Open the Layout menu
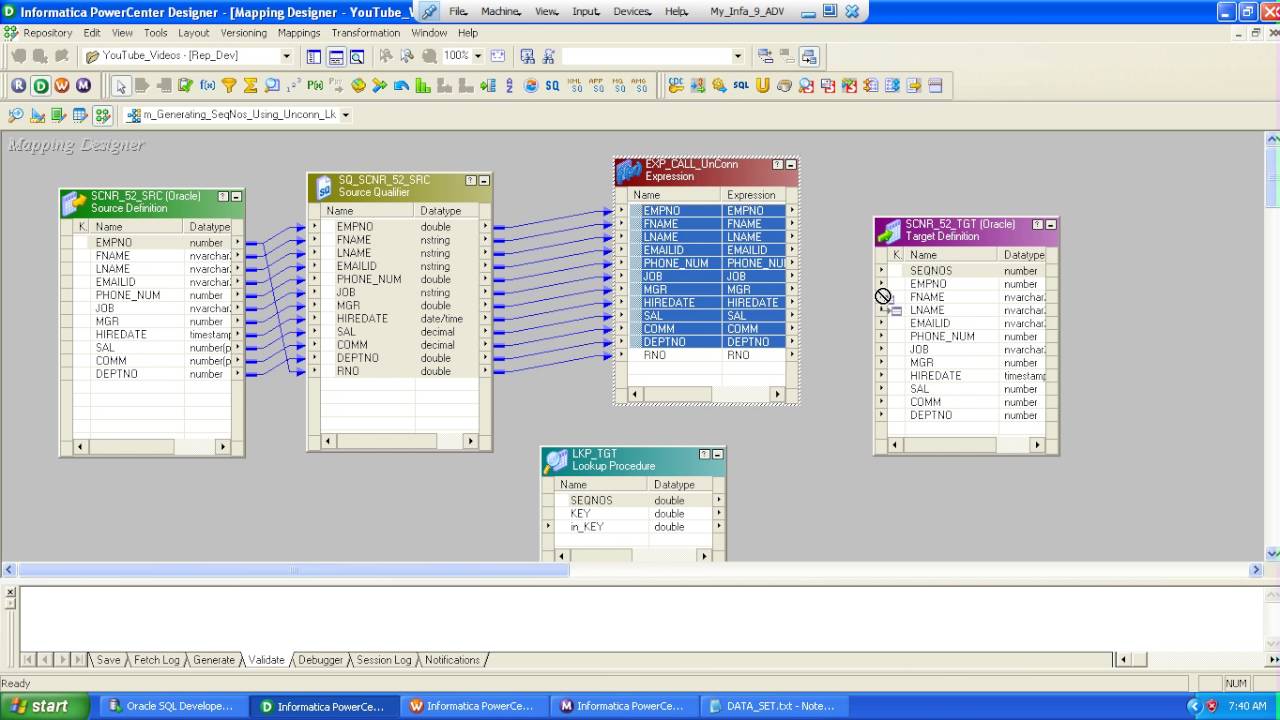 coord(194,33)
